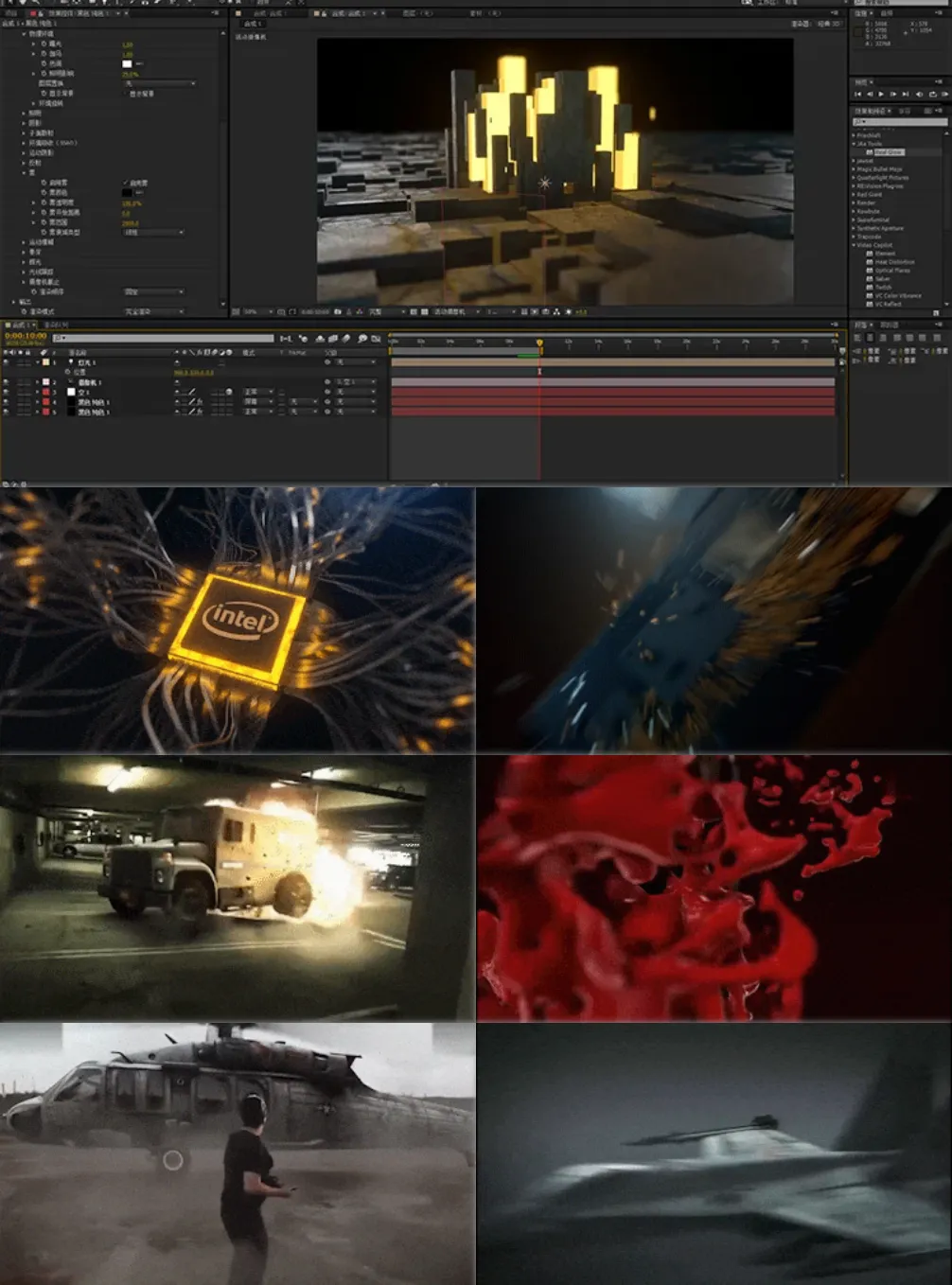Open the Info panel tab
952x1285 pixels.
coord(861,13)
